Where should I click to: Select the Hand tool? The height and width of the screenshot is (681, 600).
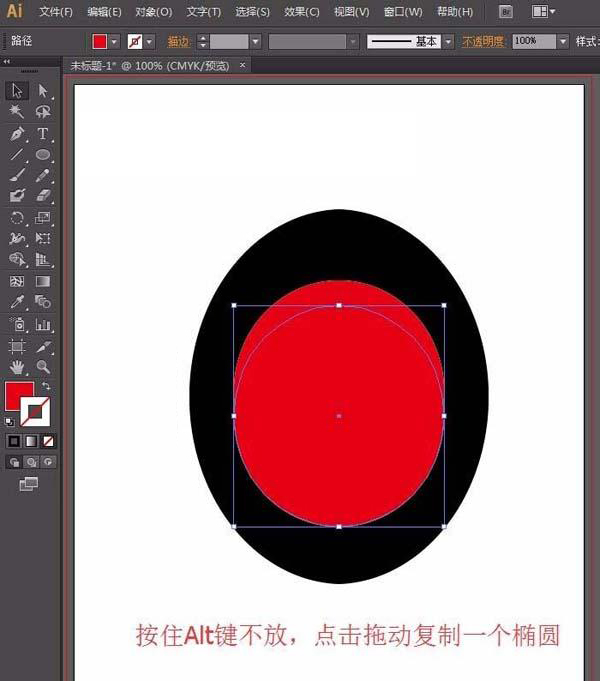point(17,367)
